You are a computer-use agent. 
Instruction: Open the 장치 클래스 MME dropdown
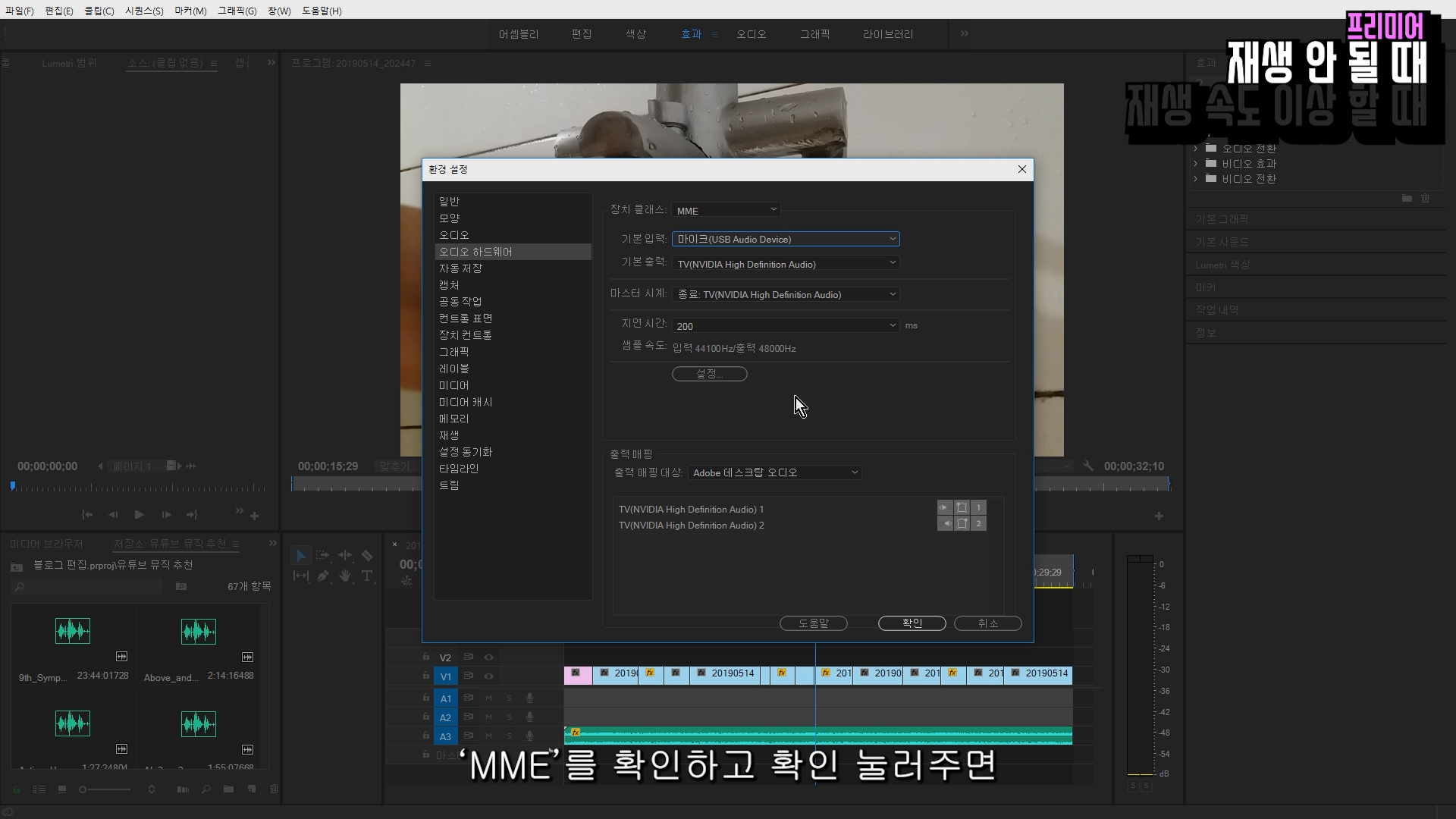tap(726, 210)
